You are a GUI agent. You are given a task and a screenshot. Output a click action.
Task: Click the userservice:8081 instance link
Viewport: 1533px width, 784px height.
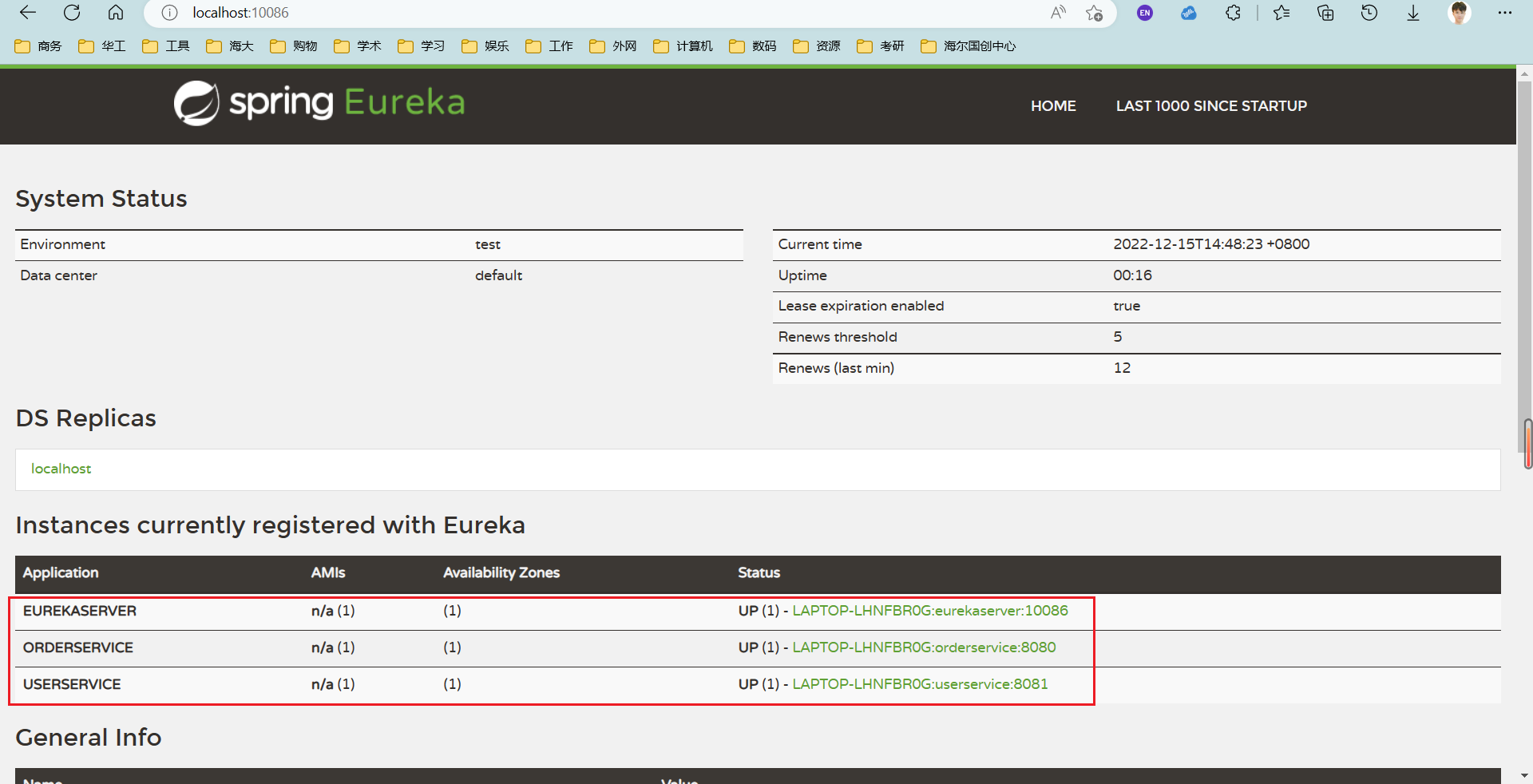(x=920, y=684)
